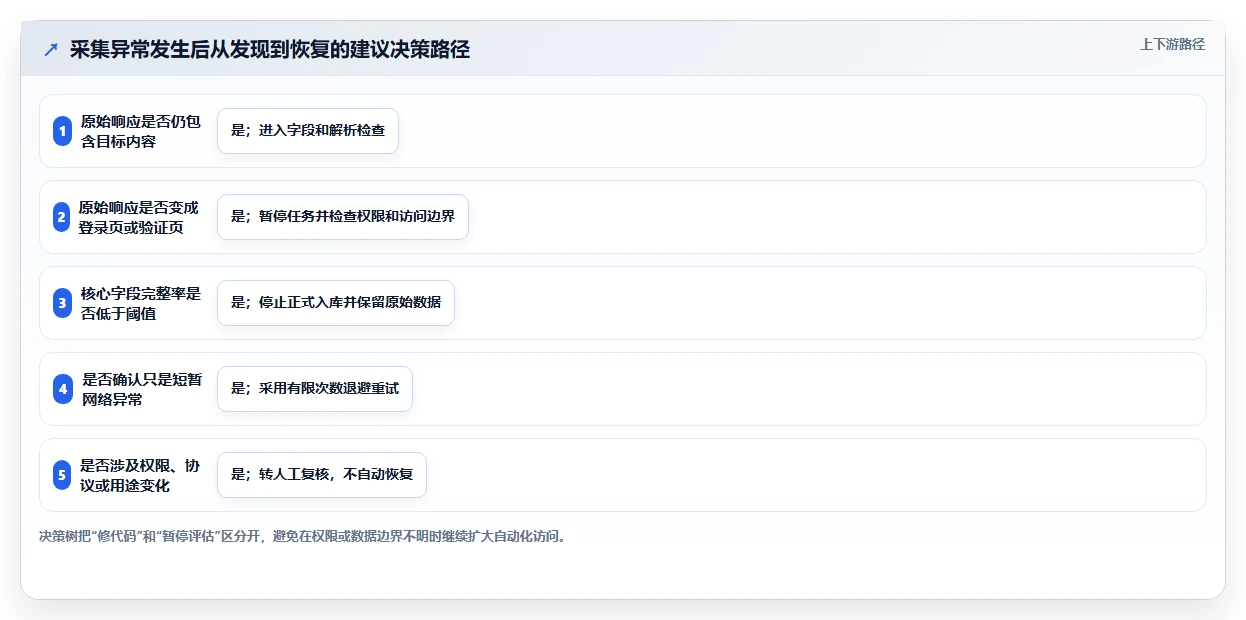1246x620 pixels.
Task: Click the 上下游路径 label in the header
Action: (x=1172, y=44)
